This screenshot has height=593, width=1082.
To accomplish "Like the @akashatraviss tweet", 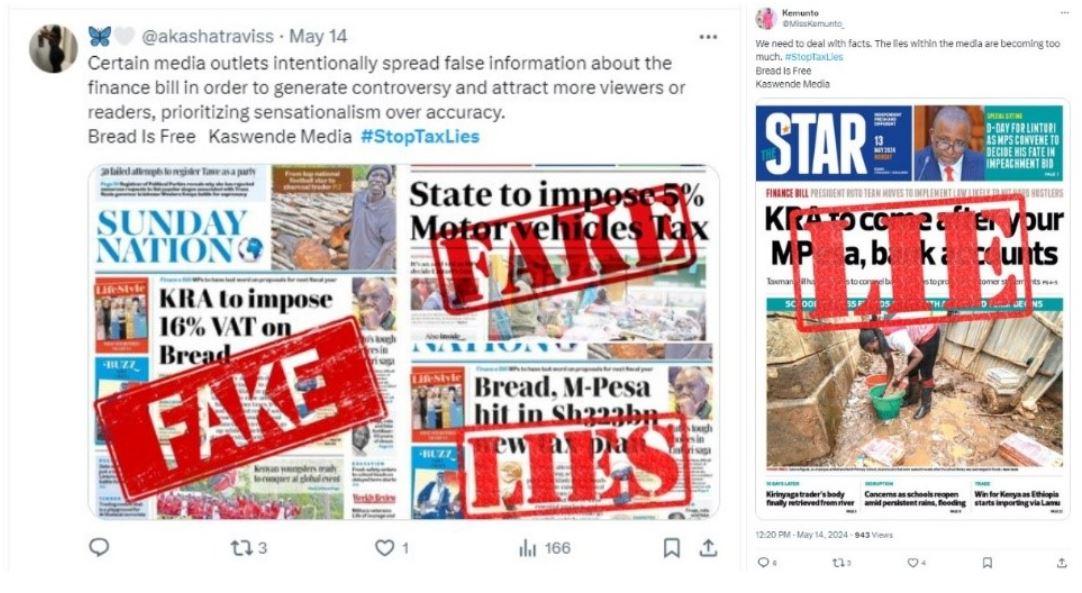I will pyautogui.click(x=391, y=548).
